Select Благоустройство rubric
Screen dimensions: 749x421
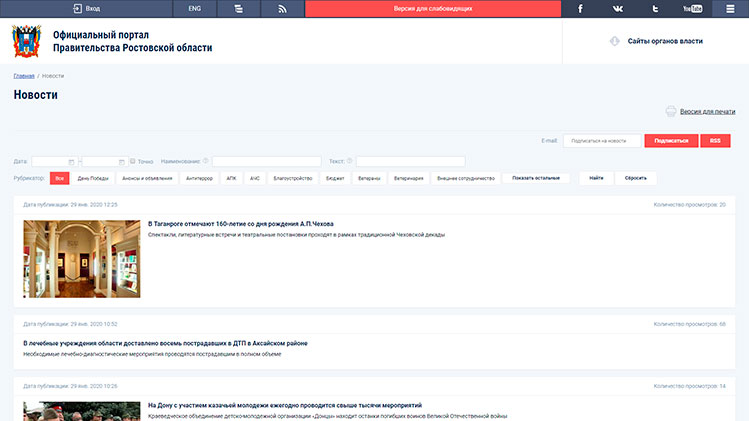[x=293, y=178]
